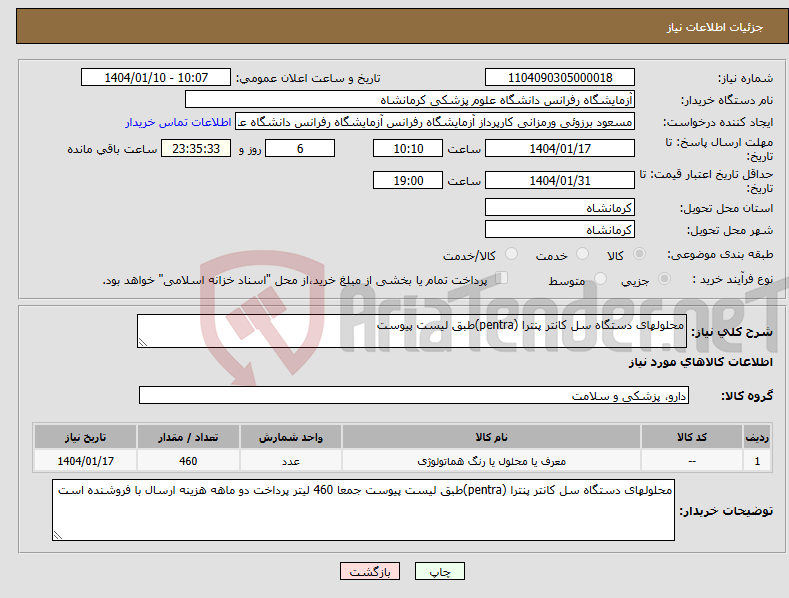Select the متوسط purchase type radio
This screenshot has width=789, height=598.
click(600, 278)
